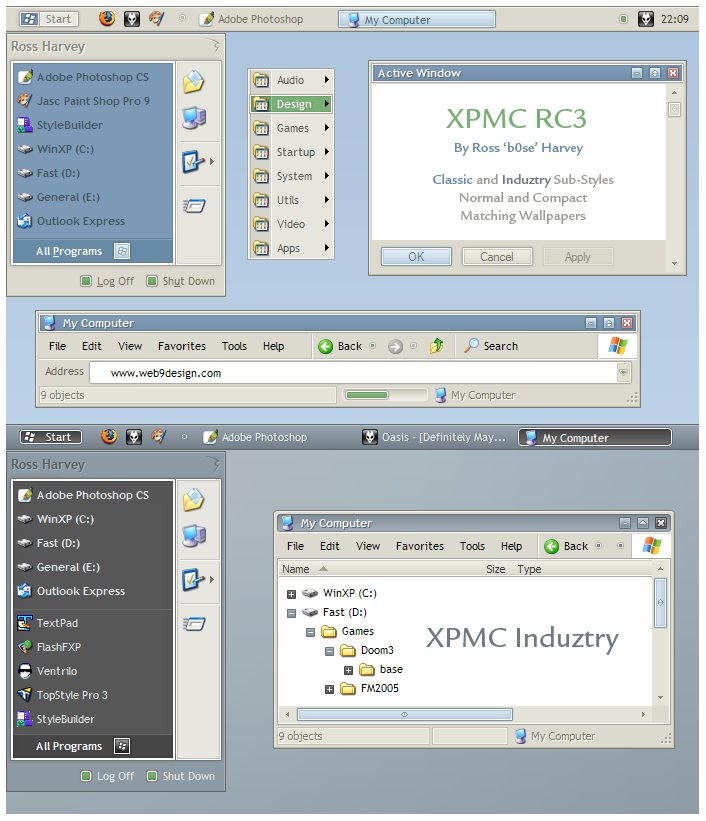The height and width of the screenshot is (821, 706).
Task: Click All Programs in blue start menu
Action: click(93, 251)
